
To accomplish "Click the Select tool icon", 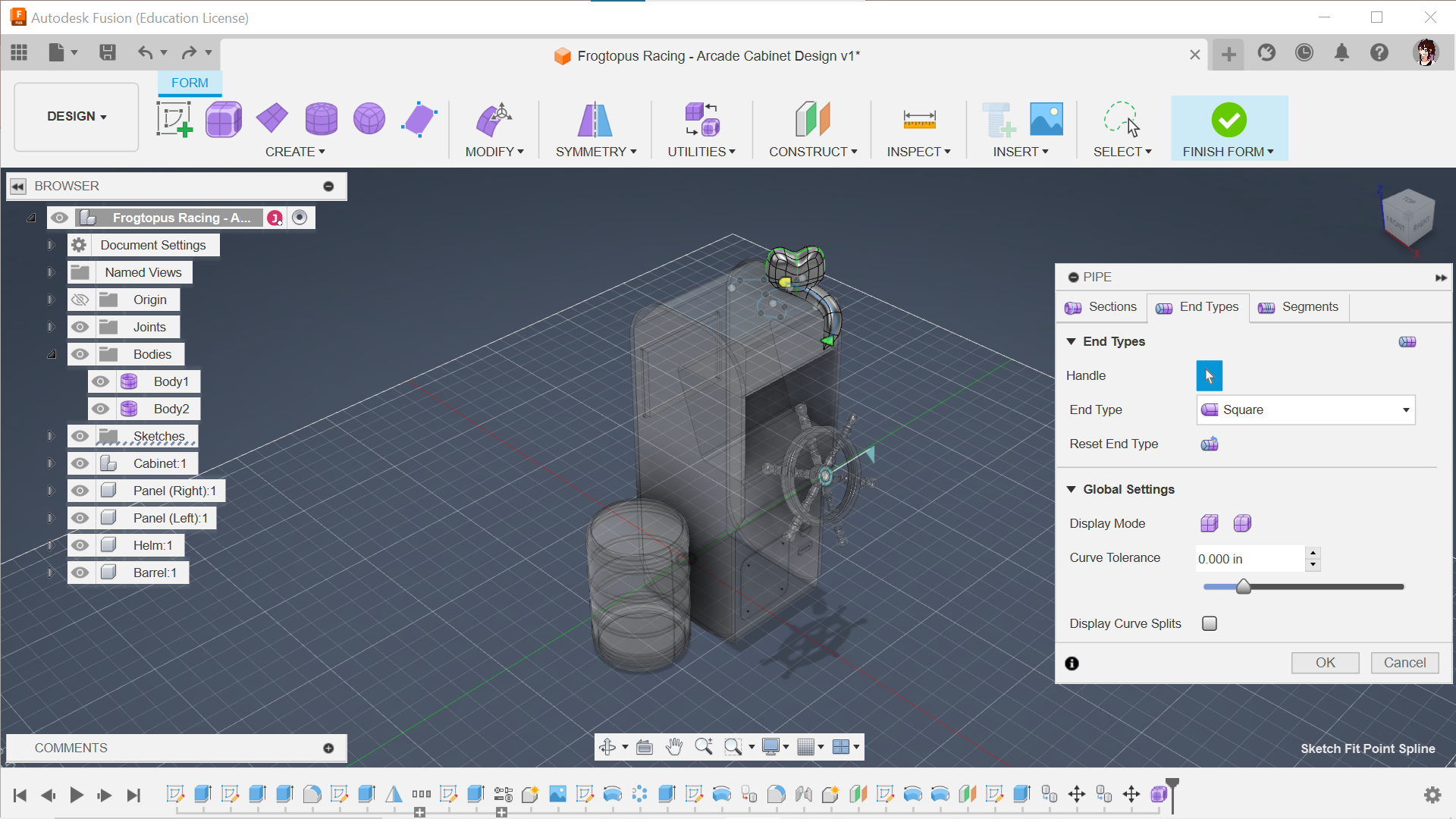I will click(x=1122, y=119).
